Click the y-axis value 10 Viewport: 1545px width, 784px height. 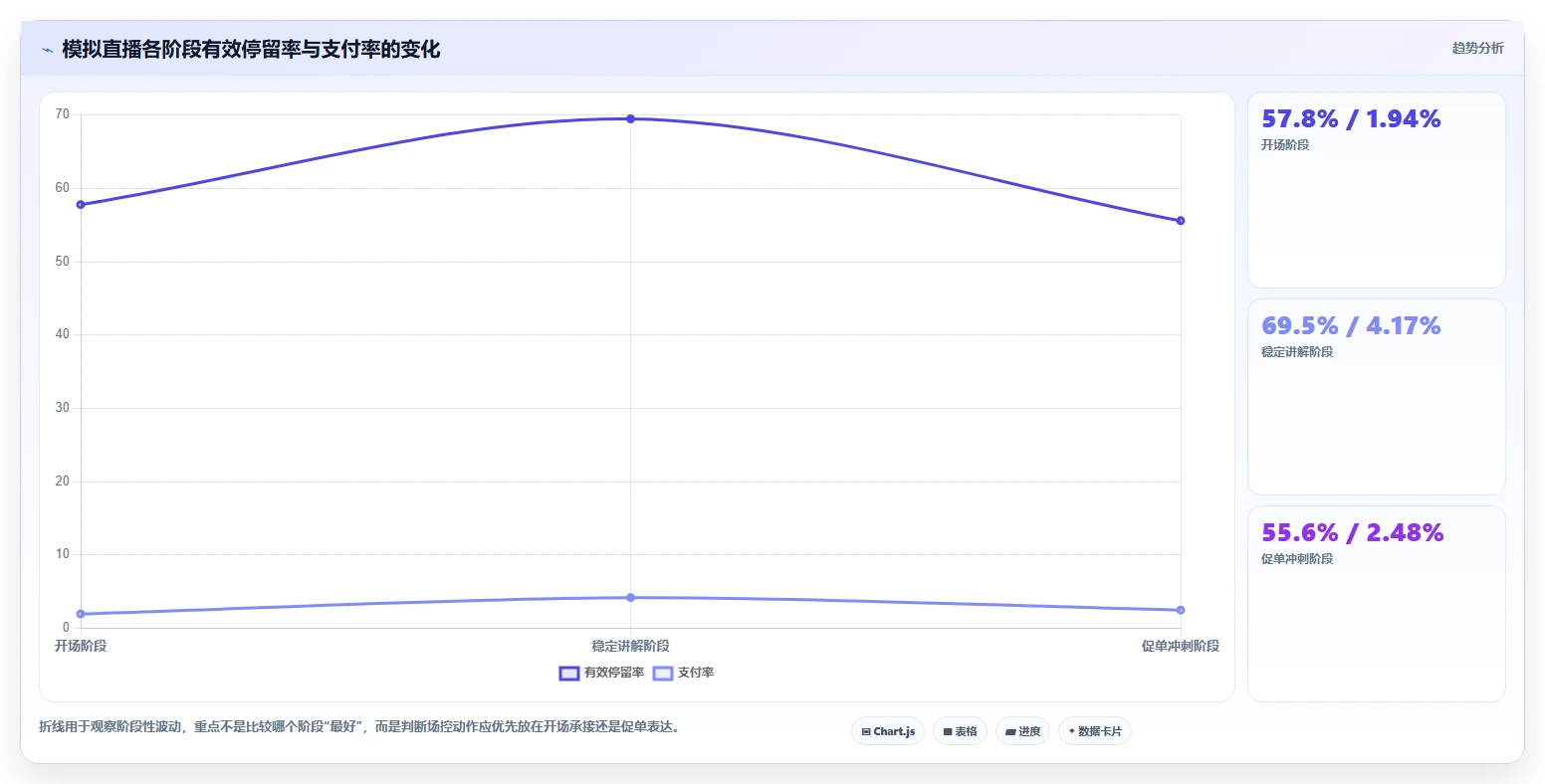[63, 554]
